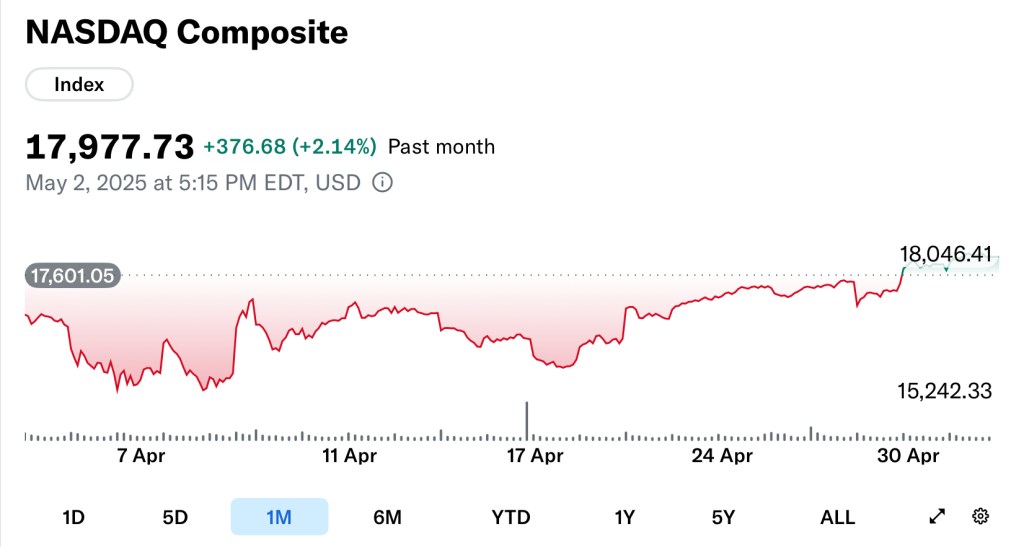Click the 17,601.05 previous close label
Screen dimensions: 1024x547
click(x=73, y=275)
